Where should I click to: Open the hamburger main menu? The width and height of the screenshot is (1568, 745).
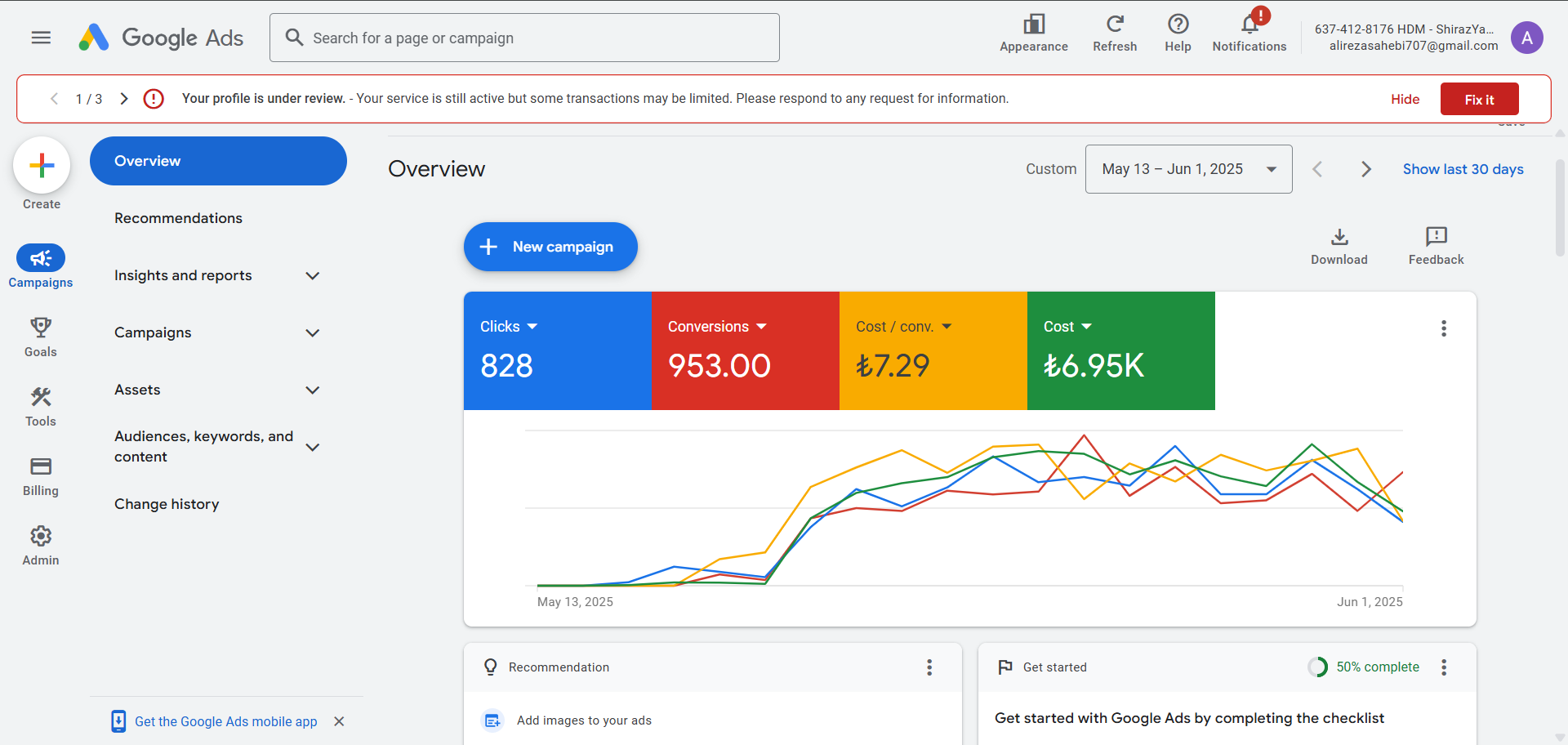(x=41, y=38)
